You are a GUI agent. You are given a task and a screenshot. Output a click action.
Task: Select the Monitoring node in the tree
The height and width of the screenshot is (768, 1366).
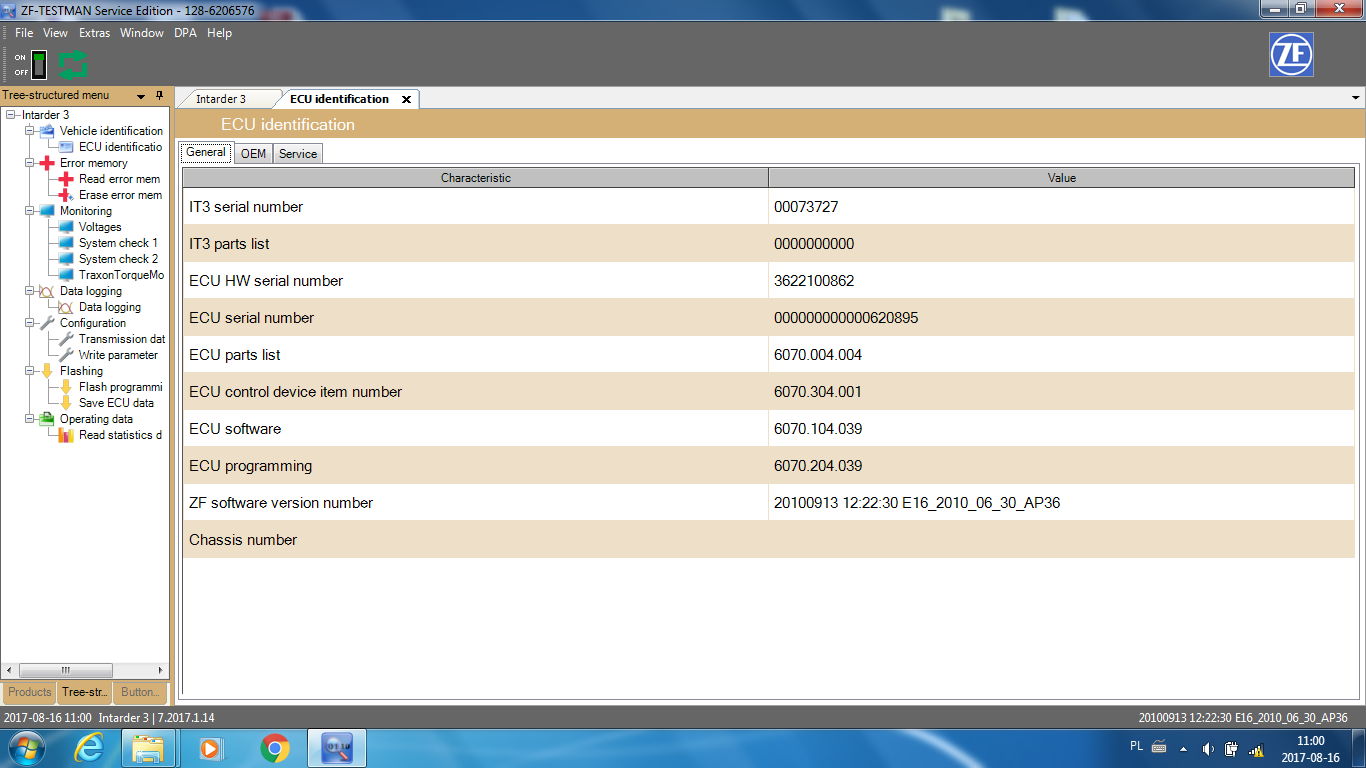86,211
